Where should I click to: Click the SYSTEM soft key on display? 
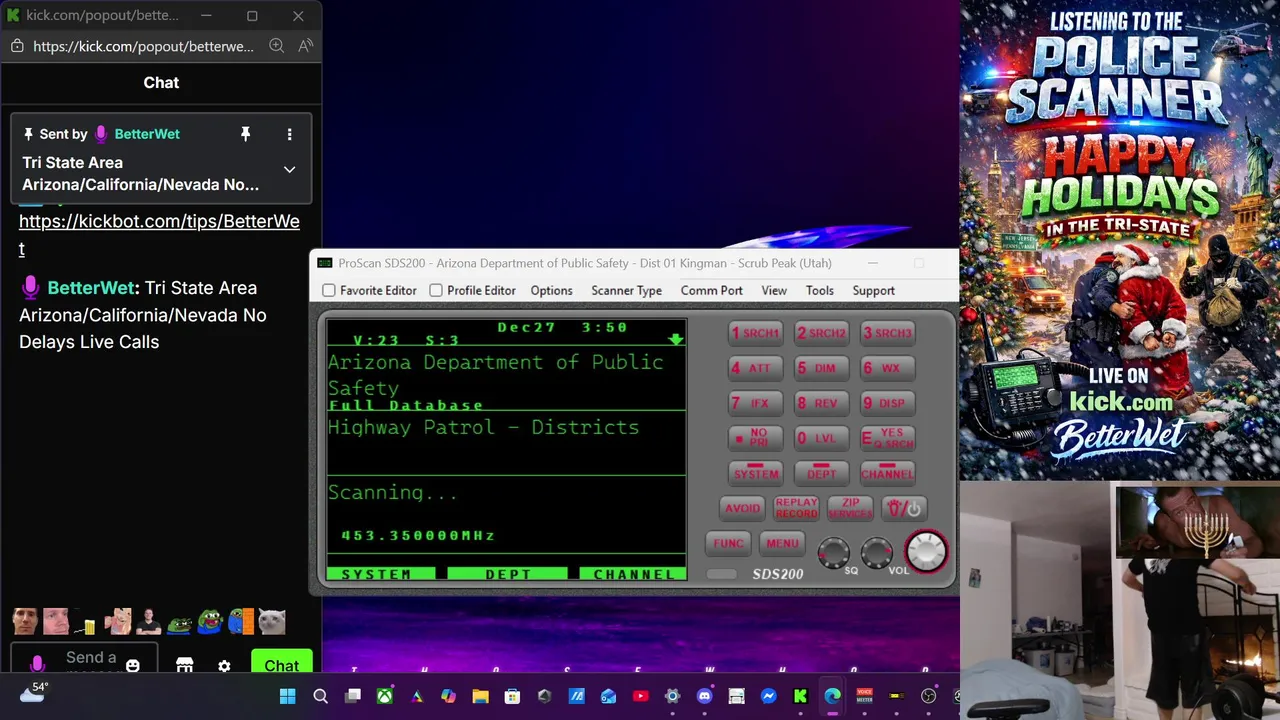381,574
